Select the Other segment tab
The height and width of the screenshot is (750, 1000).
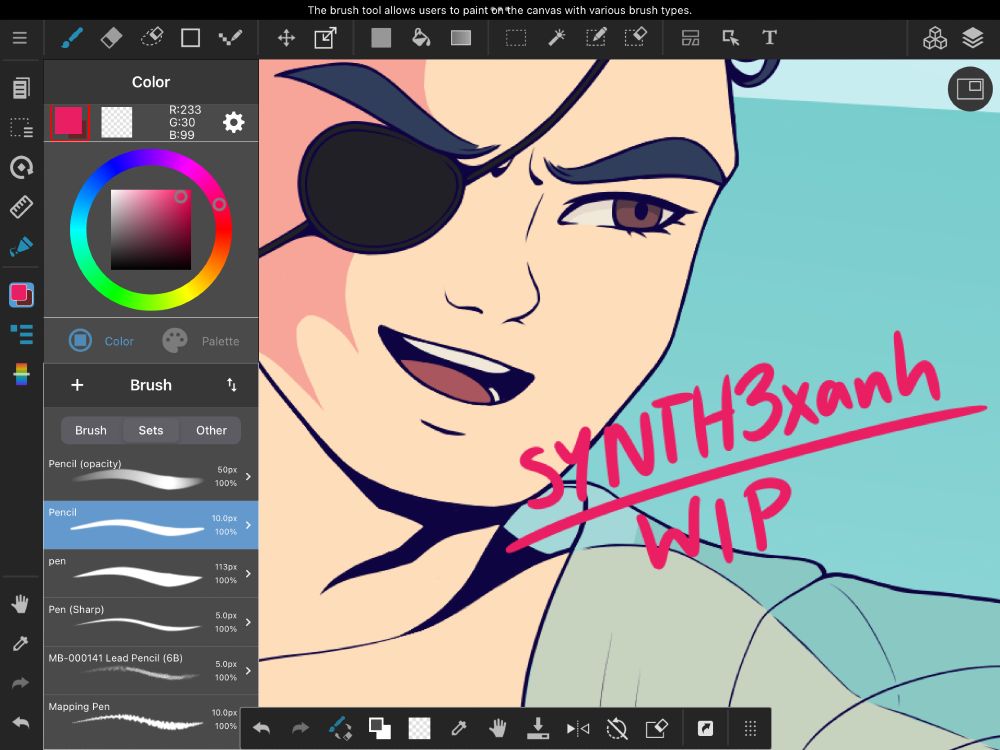tap(211, 430)
